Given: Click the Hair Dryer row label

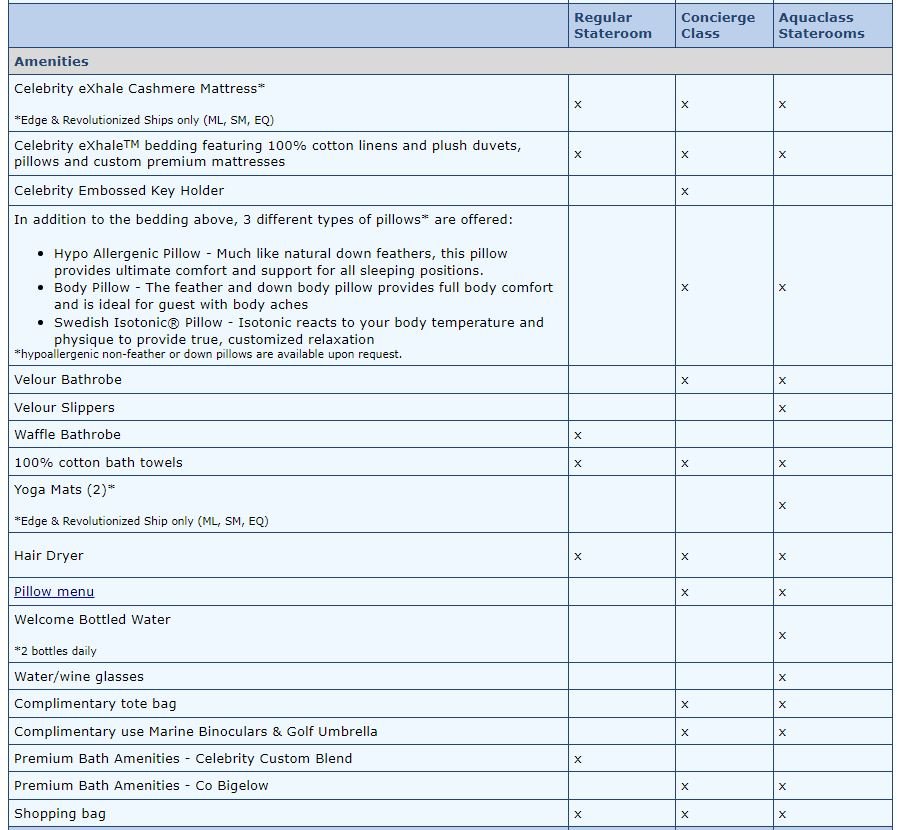Looking at the screenshot, I should [x=49, y=555].
